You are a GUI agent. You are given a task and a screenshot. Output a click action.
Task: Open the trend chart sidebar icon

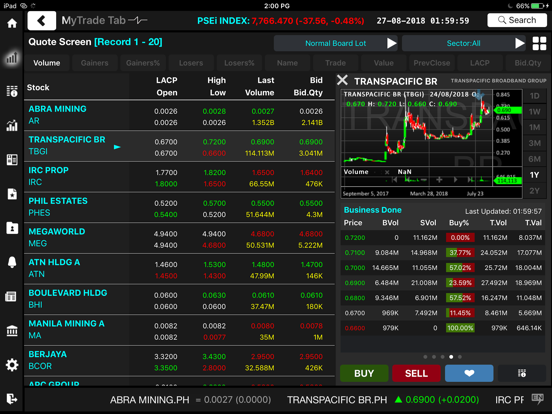(x=12, y=125)
